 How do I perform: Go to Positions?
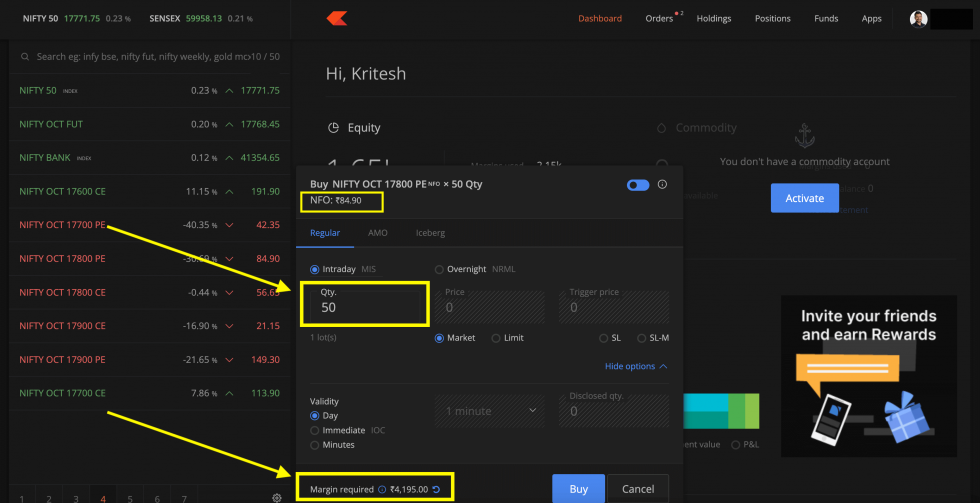[772, 19]
